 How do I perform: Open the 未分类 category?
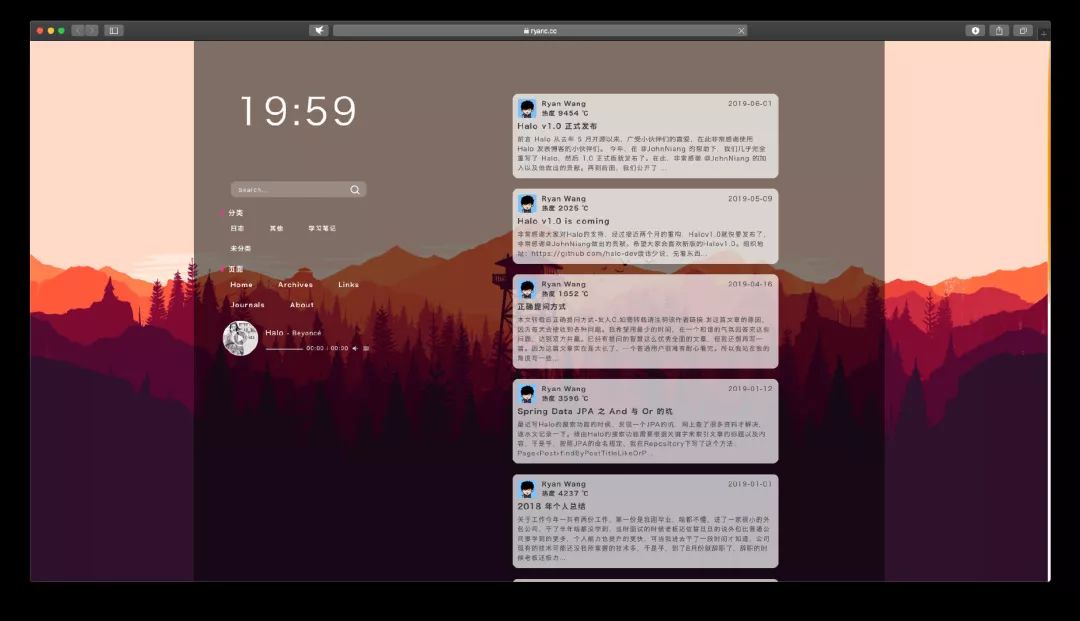pyautogui.click(x=240, y=248)
